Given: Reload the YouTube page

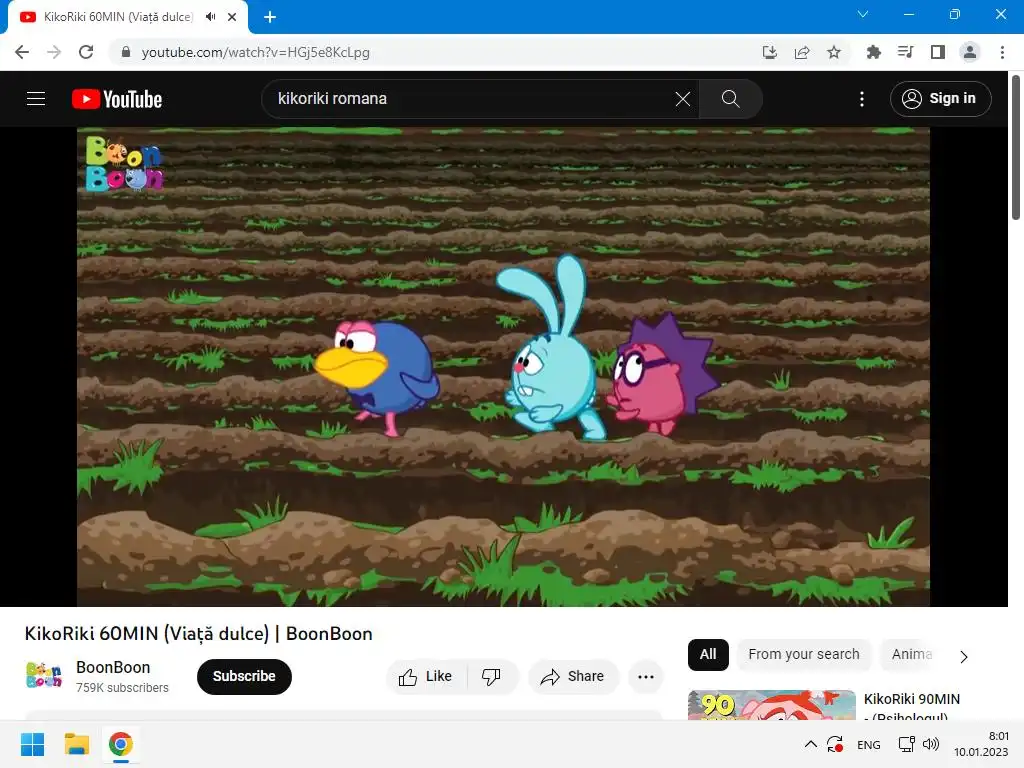Looking at the screenshot, I should 86,52.
